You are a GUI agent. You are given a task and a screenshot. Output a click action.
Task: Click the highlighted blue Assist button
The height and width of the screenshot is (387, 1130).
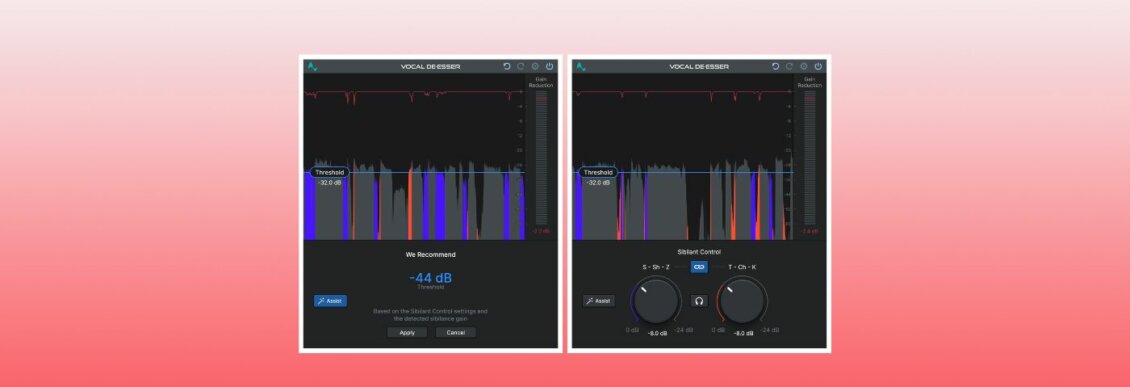click(x=330, y=301)
